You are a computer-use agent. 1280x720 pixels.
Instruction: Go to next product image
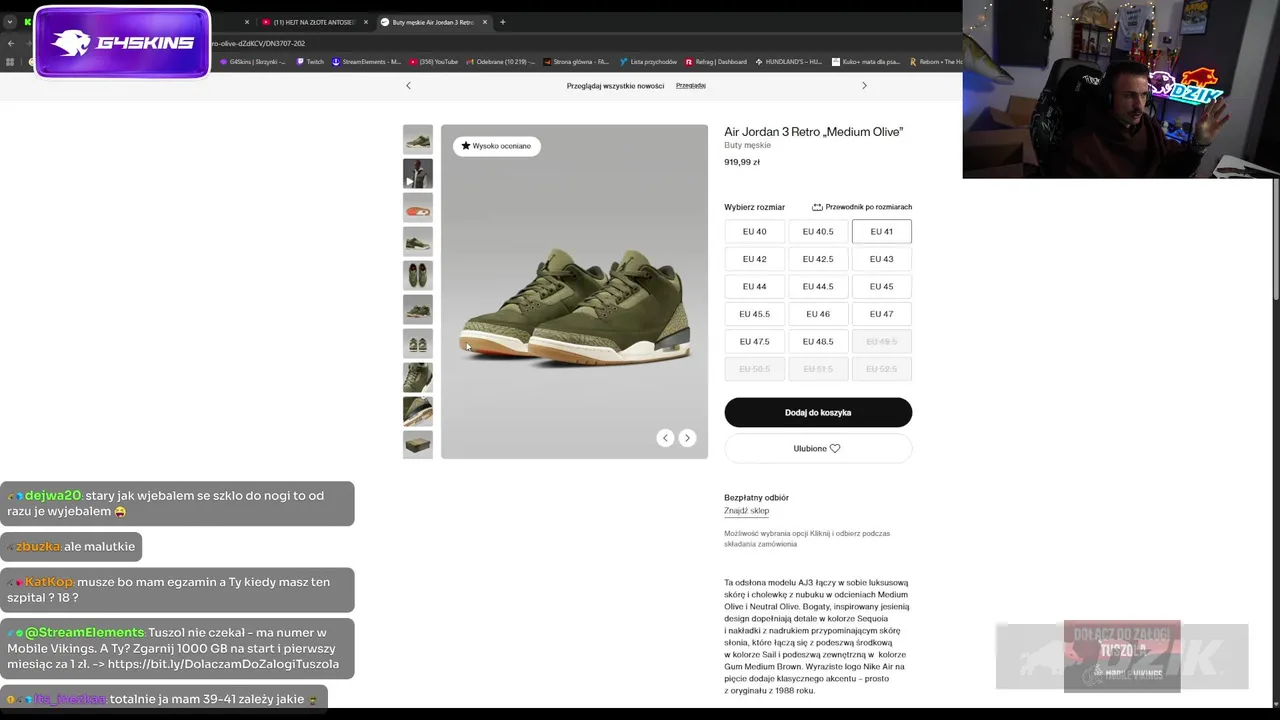[687, 438]
